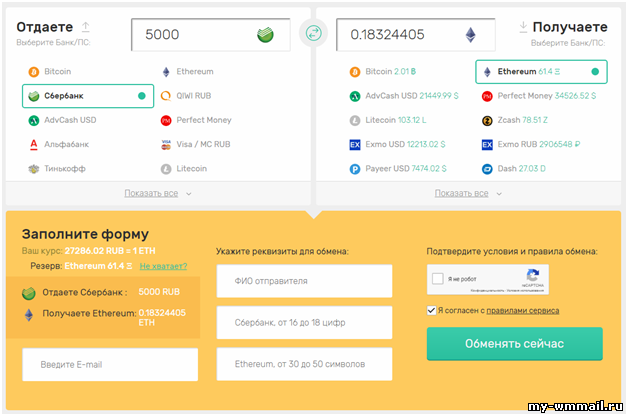Click the Perfect Money icon in Получаете list

487,96
